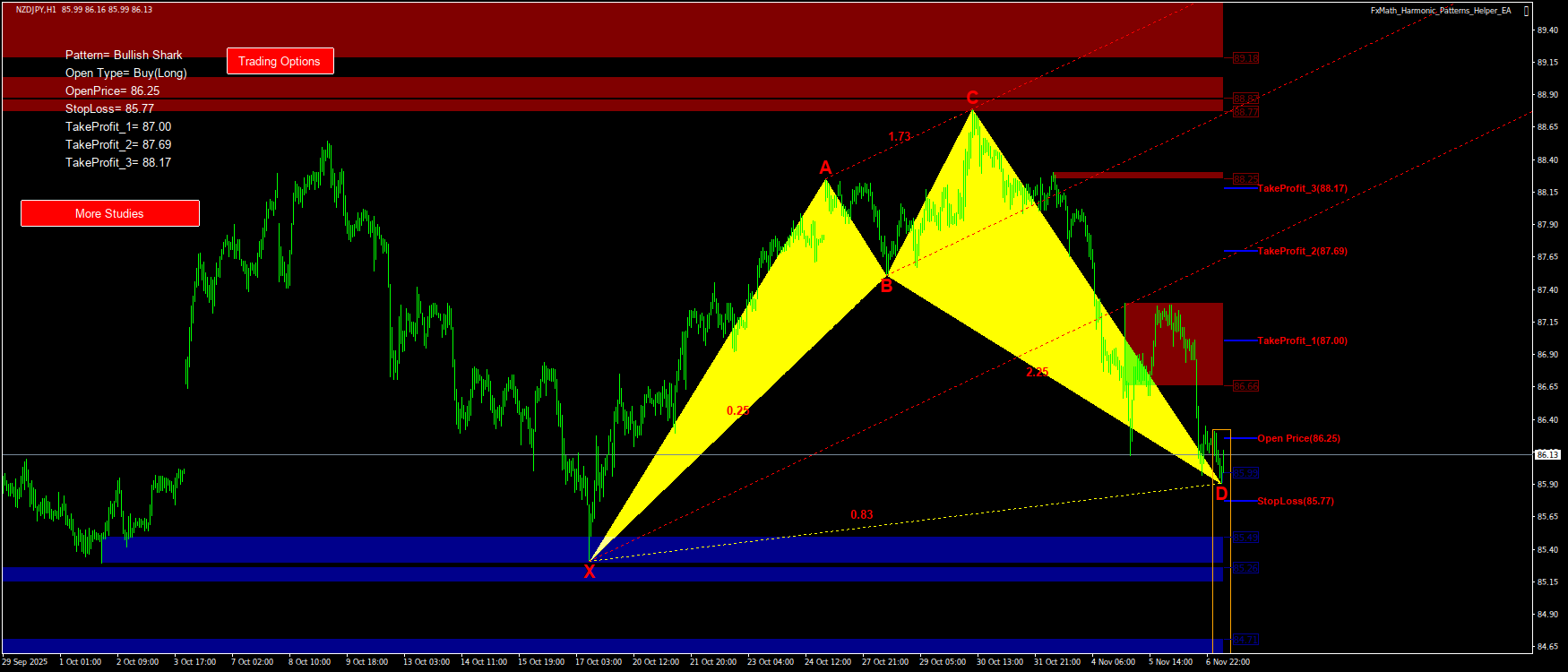Click the NZDJPY,H1 chart title text
1568x672 pixels.
pos(36,10)
